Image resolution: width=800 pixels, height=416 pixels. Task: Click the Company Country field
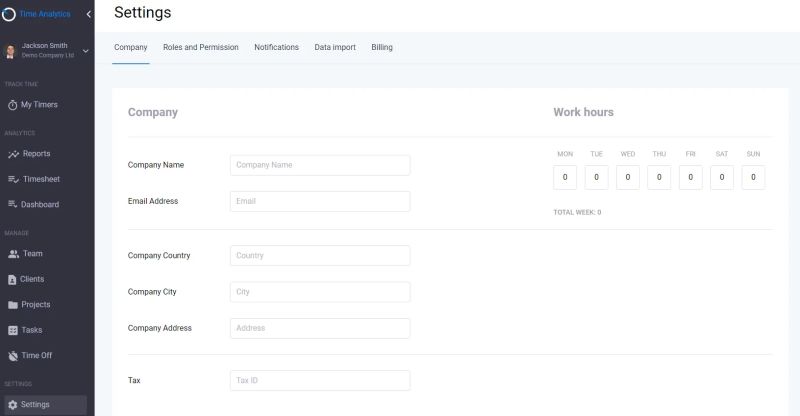(x=320, y=255)
